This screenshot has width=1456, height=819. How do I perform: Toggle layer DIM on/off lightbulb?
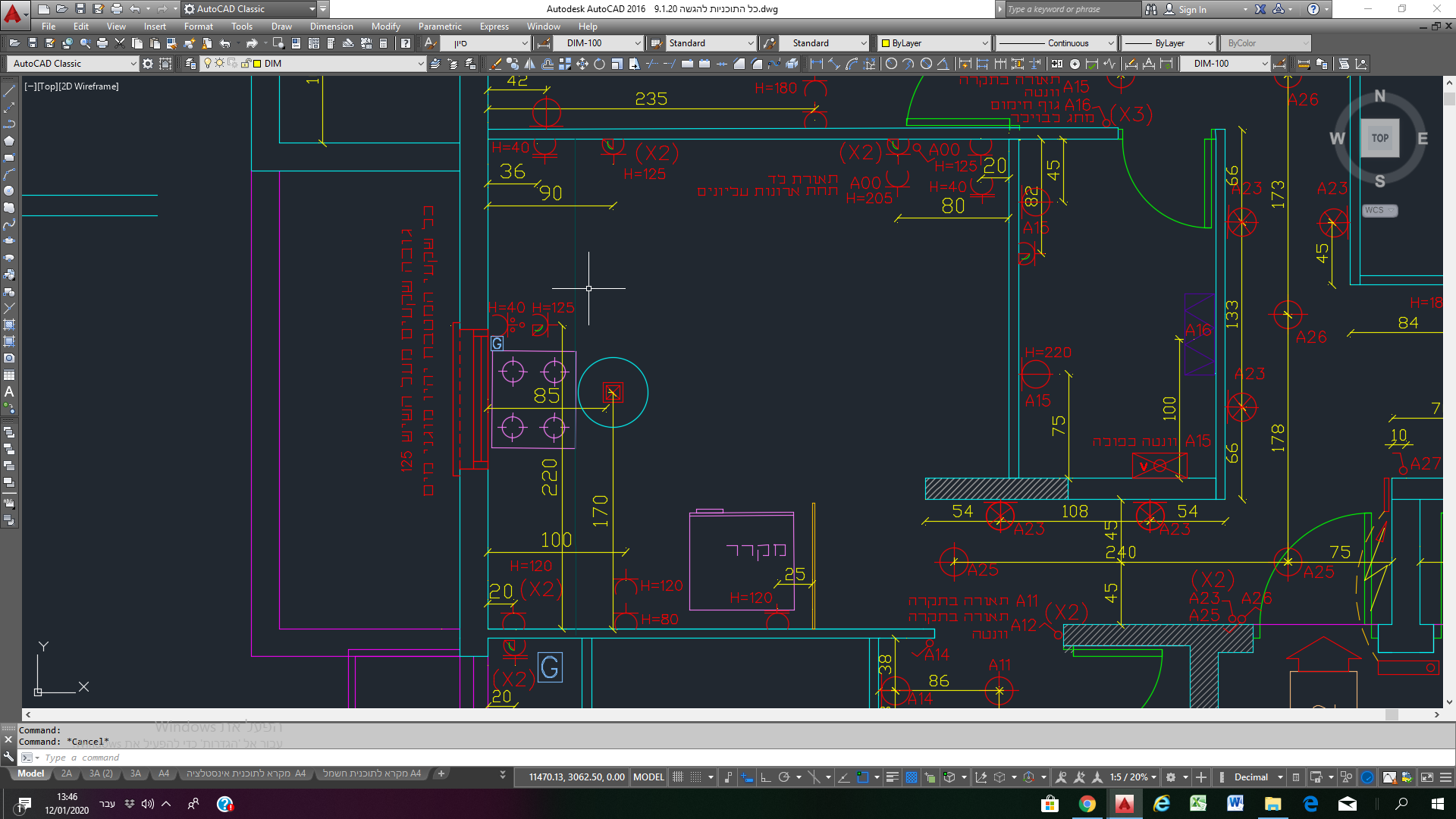(207, 64)
